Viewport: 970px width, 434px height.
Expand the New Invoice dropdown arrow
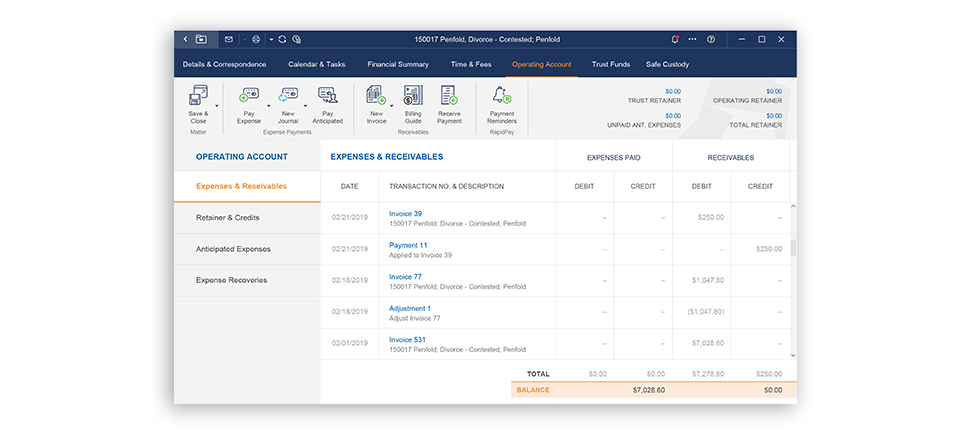click(x=392, y=106)
